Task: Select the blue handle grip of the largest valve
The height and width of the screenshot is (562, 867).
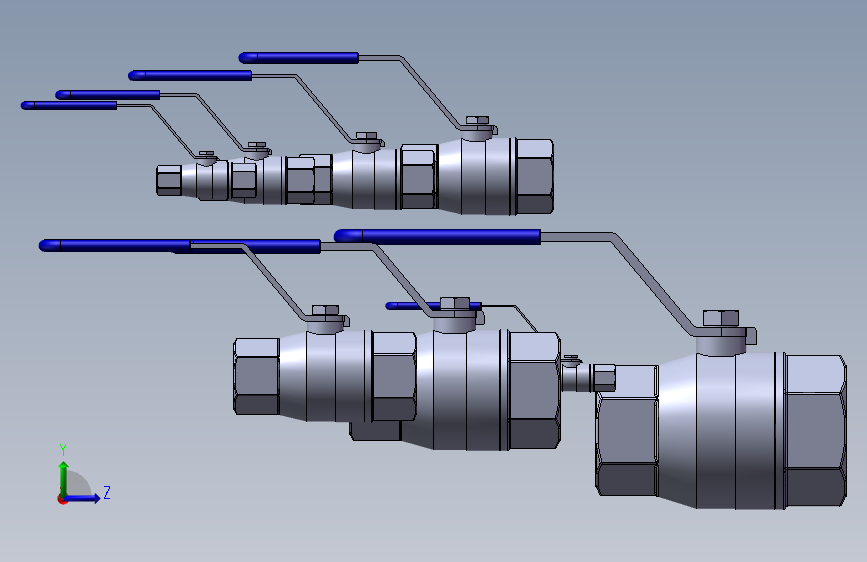Action: [x=437, y=237]
